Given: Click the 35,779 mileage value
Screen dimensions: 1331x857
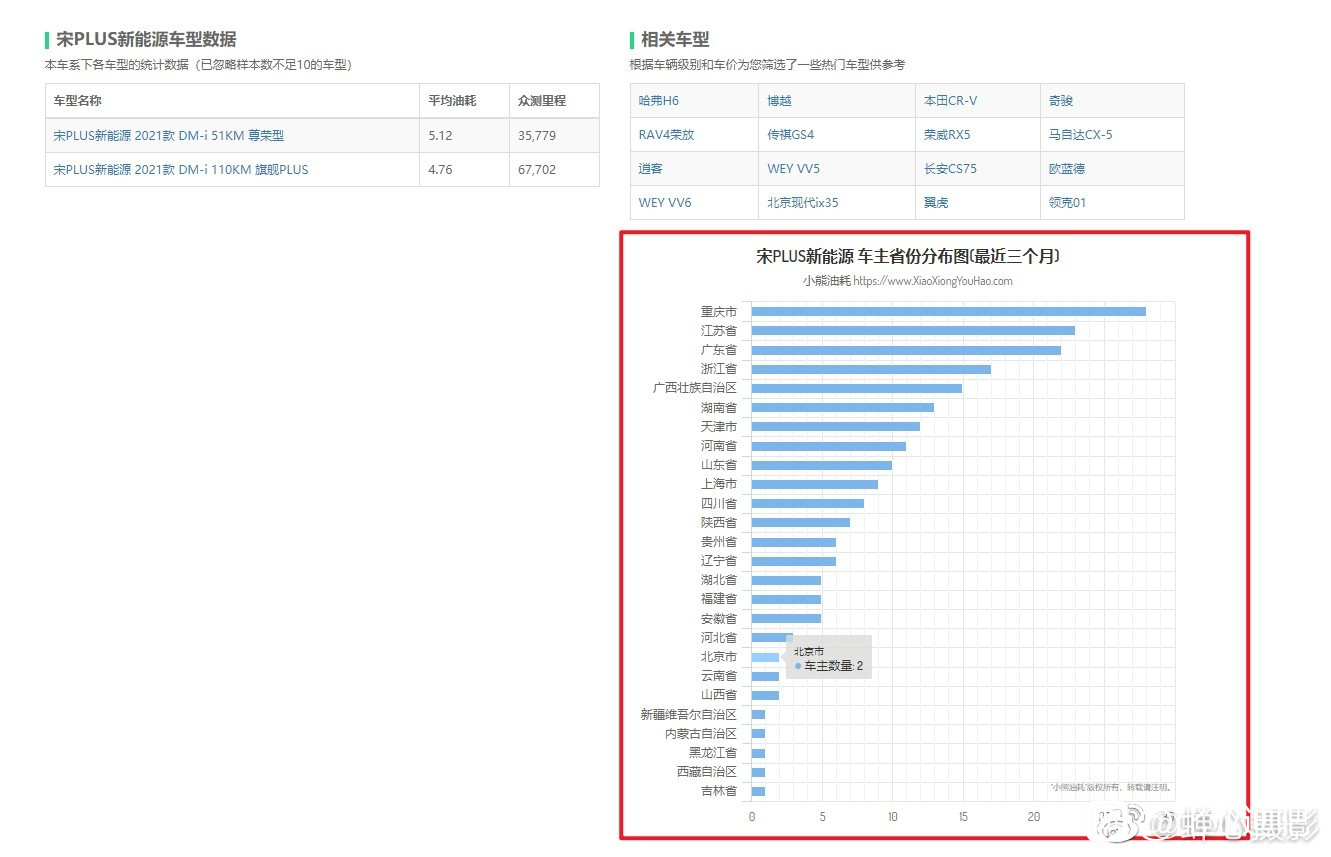Looking at the screenshot, I should click(537, 135).
